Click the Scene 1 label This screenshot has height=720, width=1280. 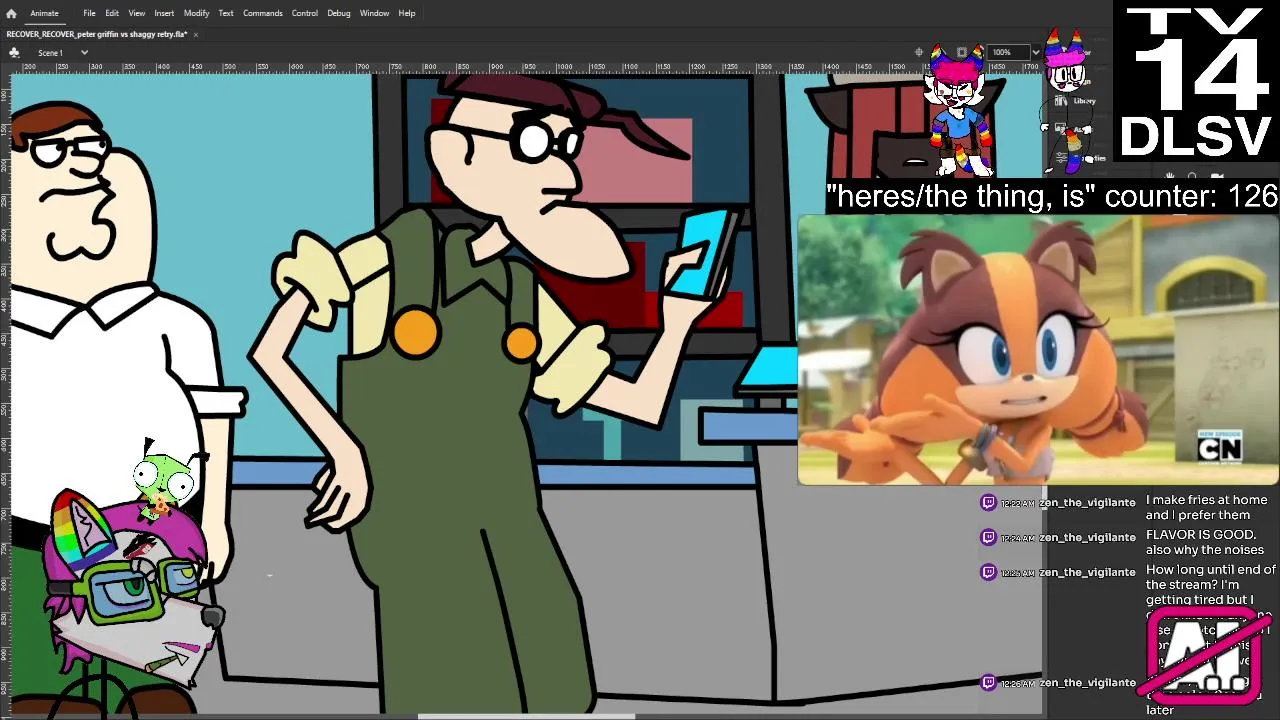coord(50,52)
